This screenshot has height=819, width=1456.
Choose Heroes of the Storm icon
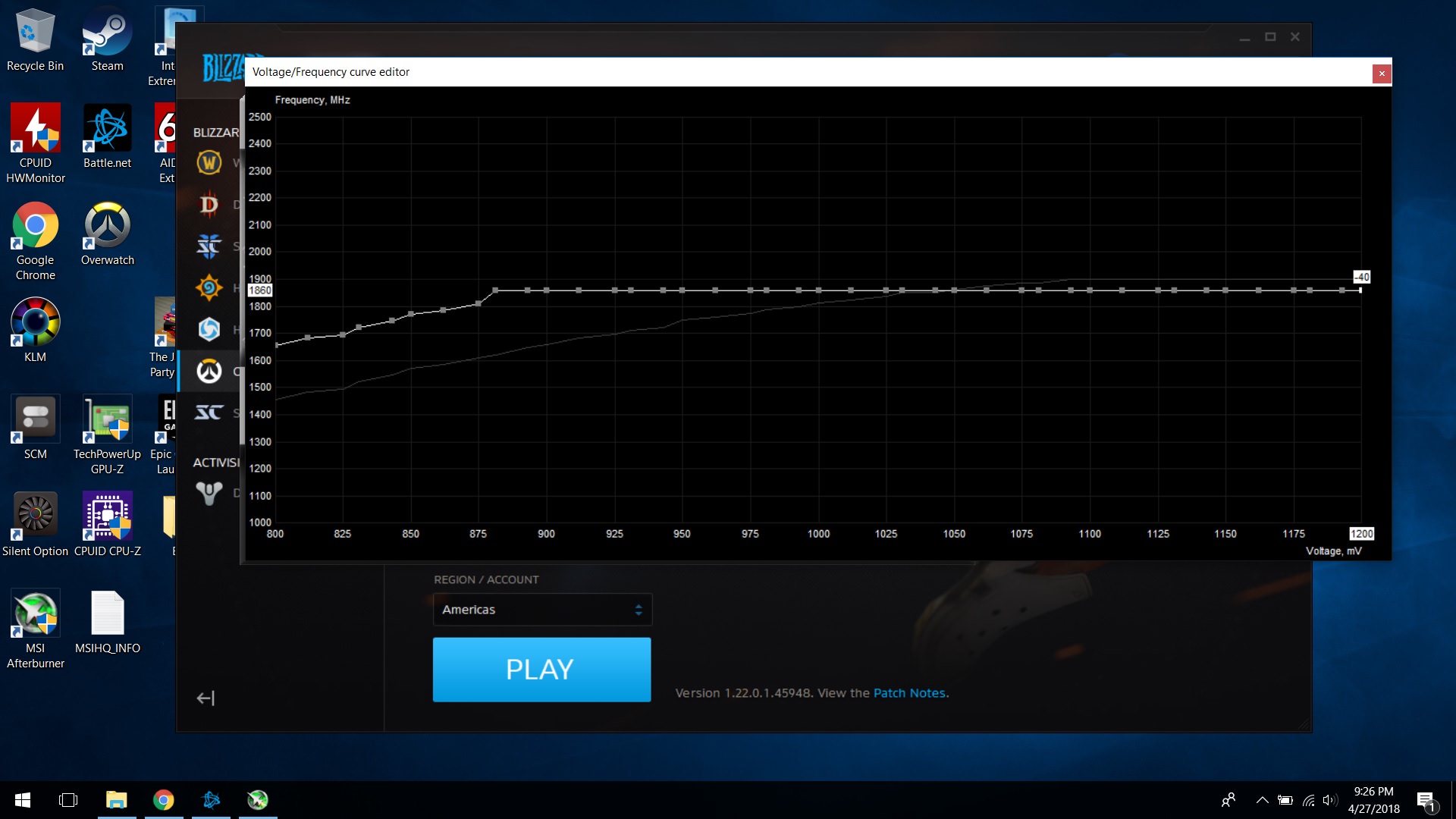click(x=209, y=329)
